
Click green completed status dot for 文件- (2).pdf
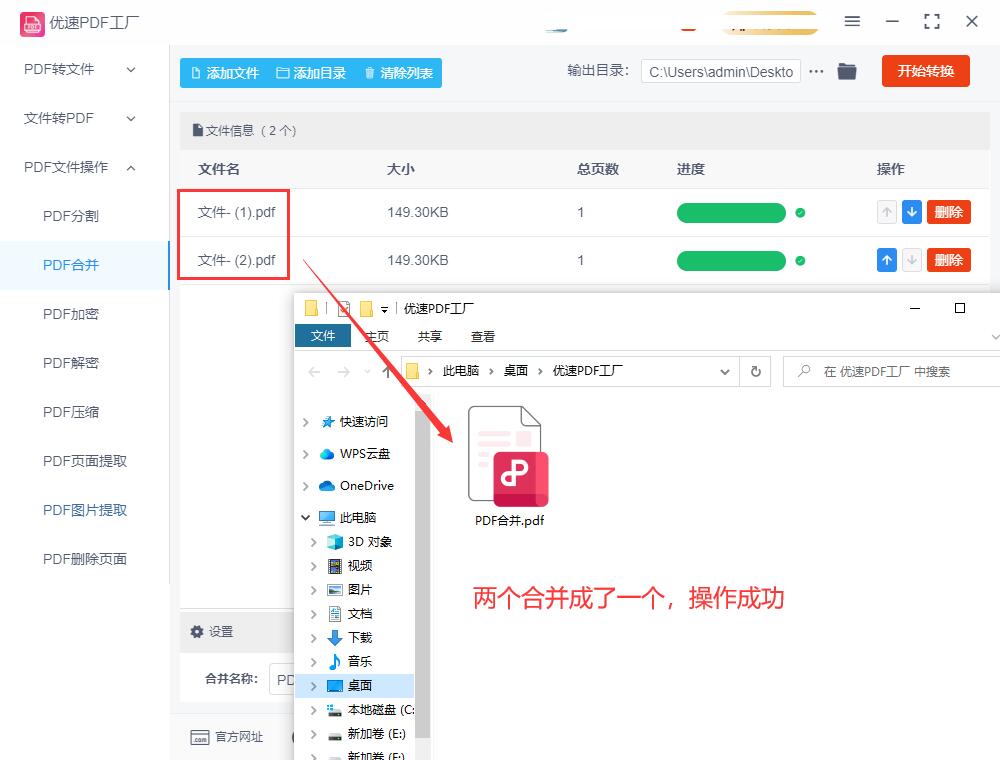click(800, 261)
